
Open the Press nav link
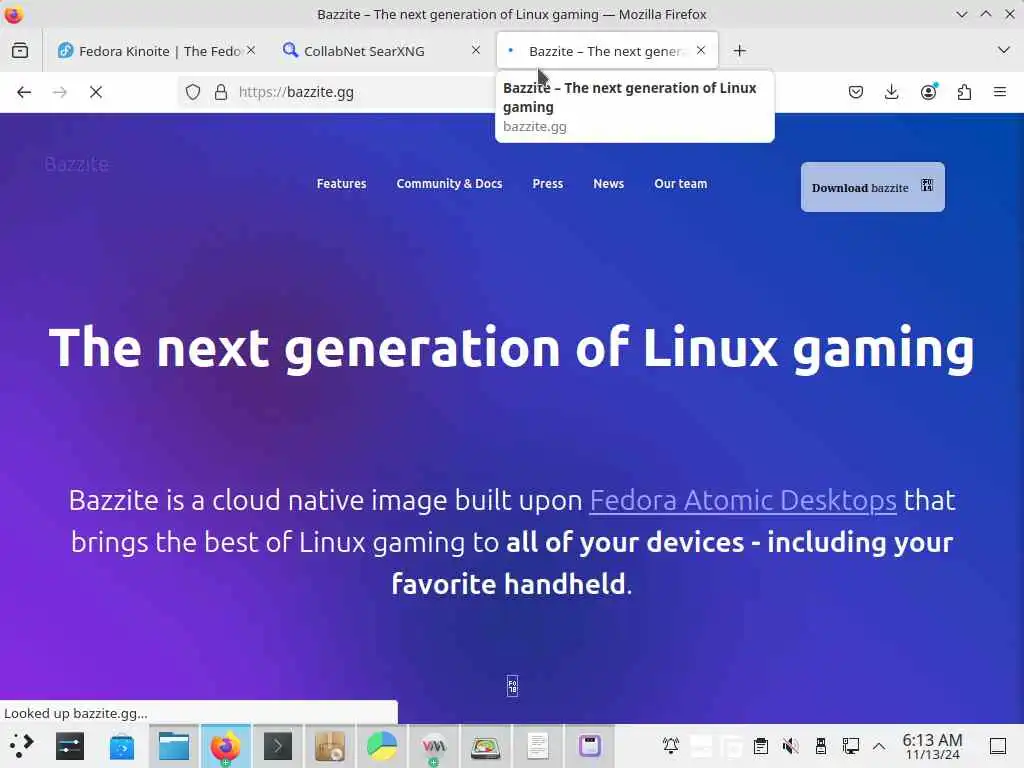[547, 184]
